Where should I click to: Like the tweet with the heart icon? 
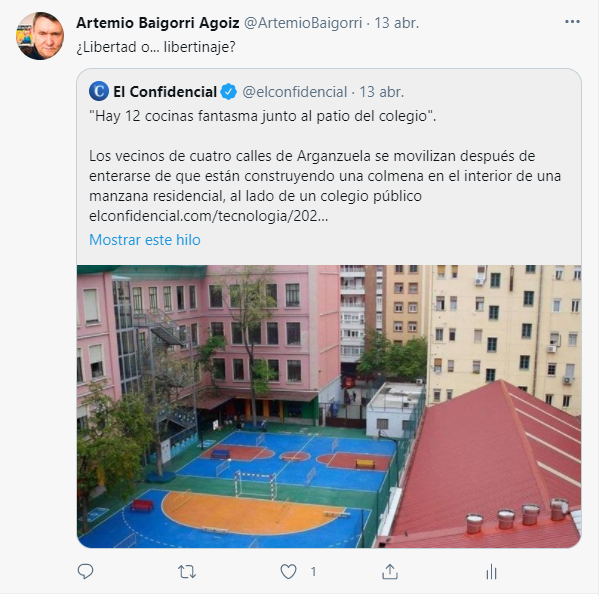click(x=288, y=572)
